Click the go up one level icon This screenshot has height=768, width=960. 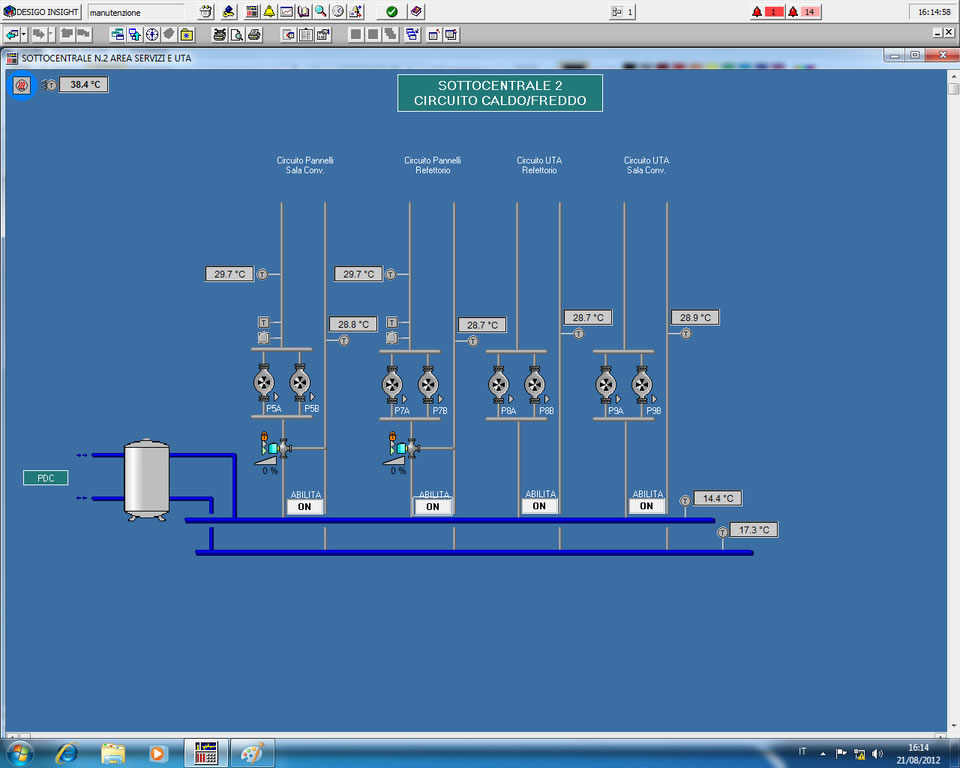click(x=135, y=35)
